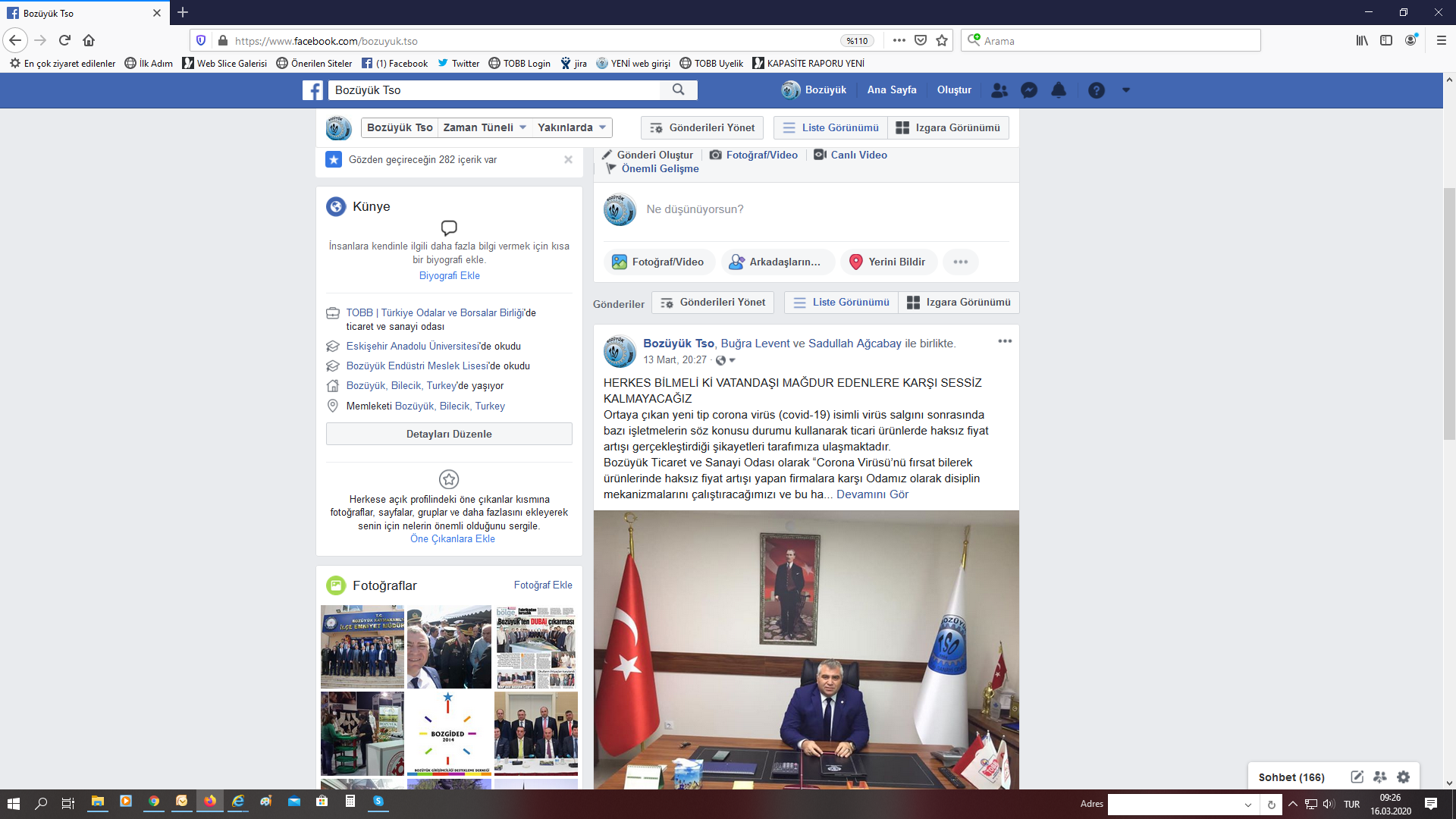This screenshot has width=1456, height=819.
Task: Open the chat settings gear icon
Action: pyautogui.click(x=1404, y=777)
